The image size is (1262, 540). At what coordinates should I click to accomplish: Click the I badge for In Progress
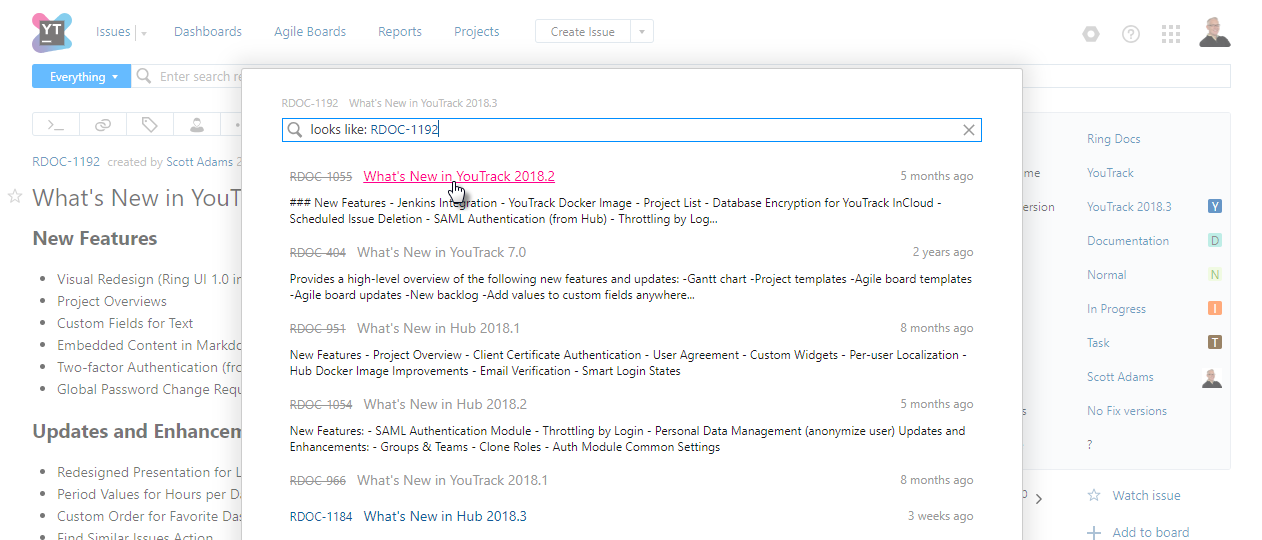tap(1215, 309)
